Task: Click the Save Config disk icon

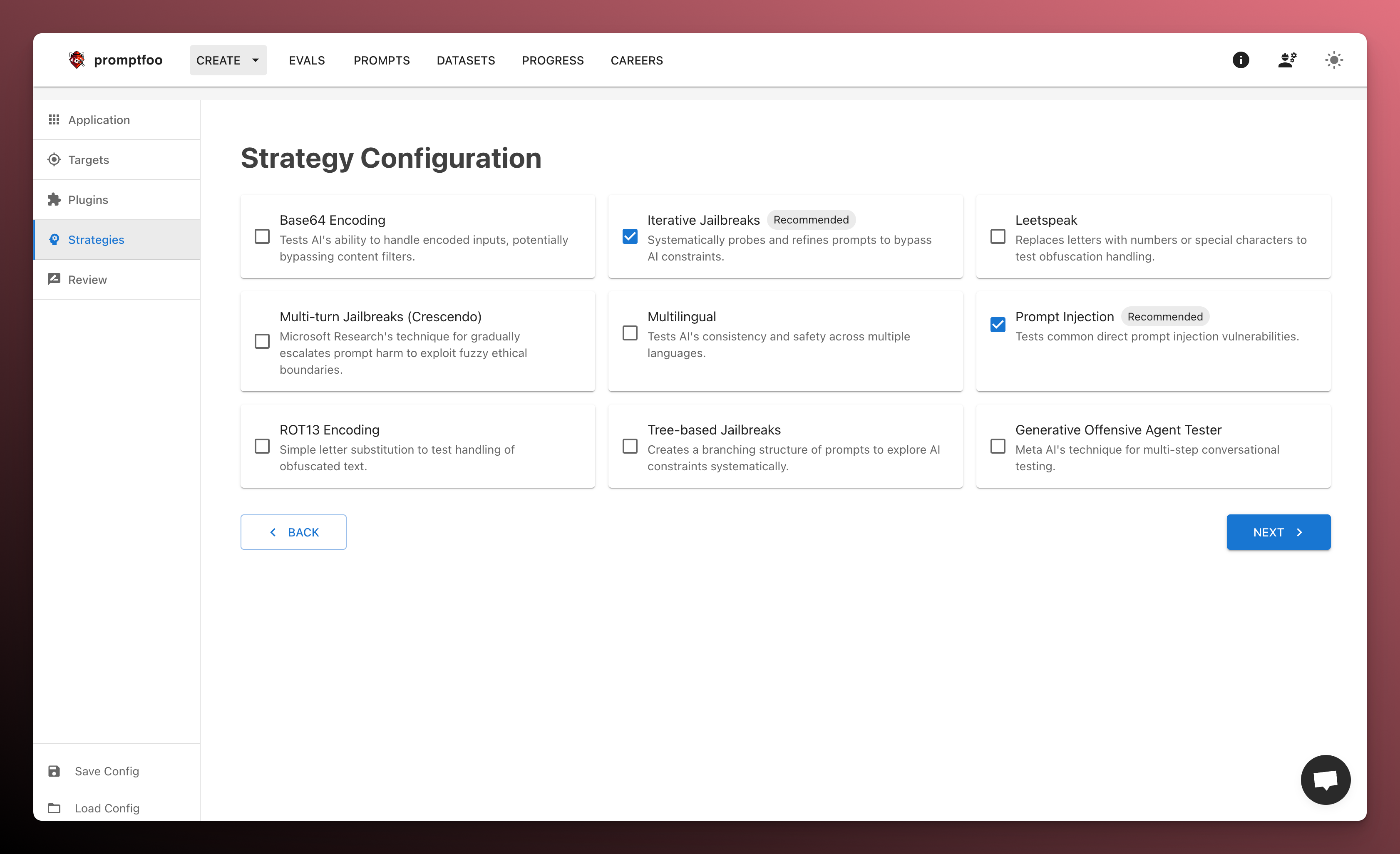Action: pos(54,771)
